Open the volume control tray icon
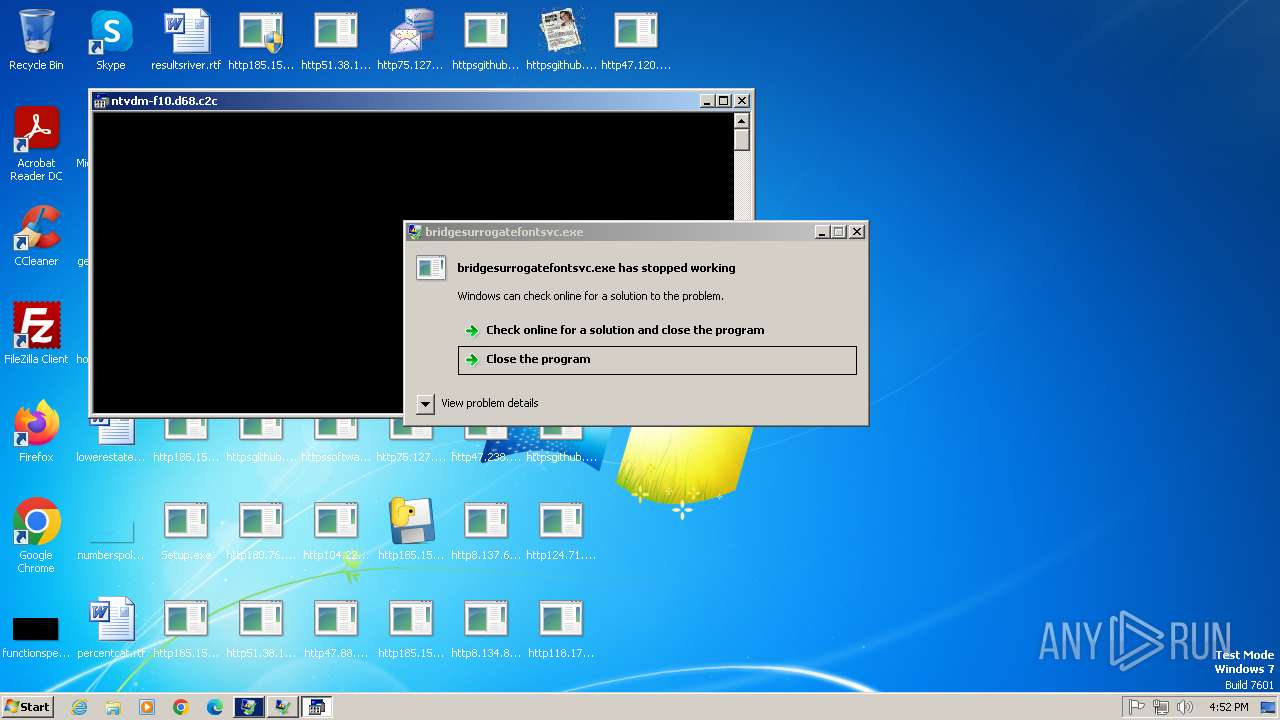Screen dimensions: 1280x720 [x=1185, y=707]
